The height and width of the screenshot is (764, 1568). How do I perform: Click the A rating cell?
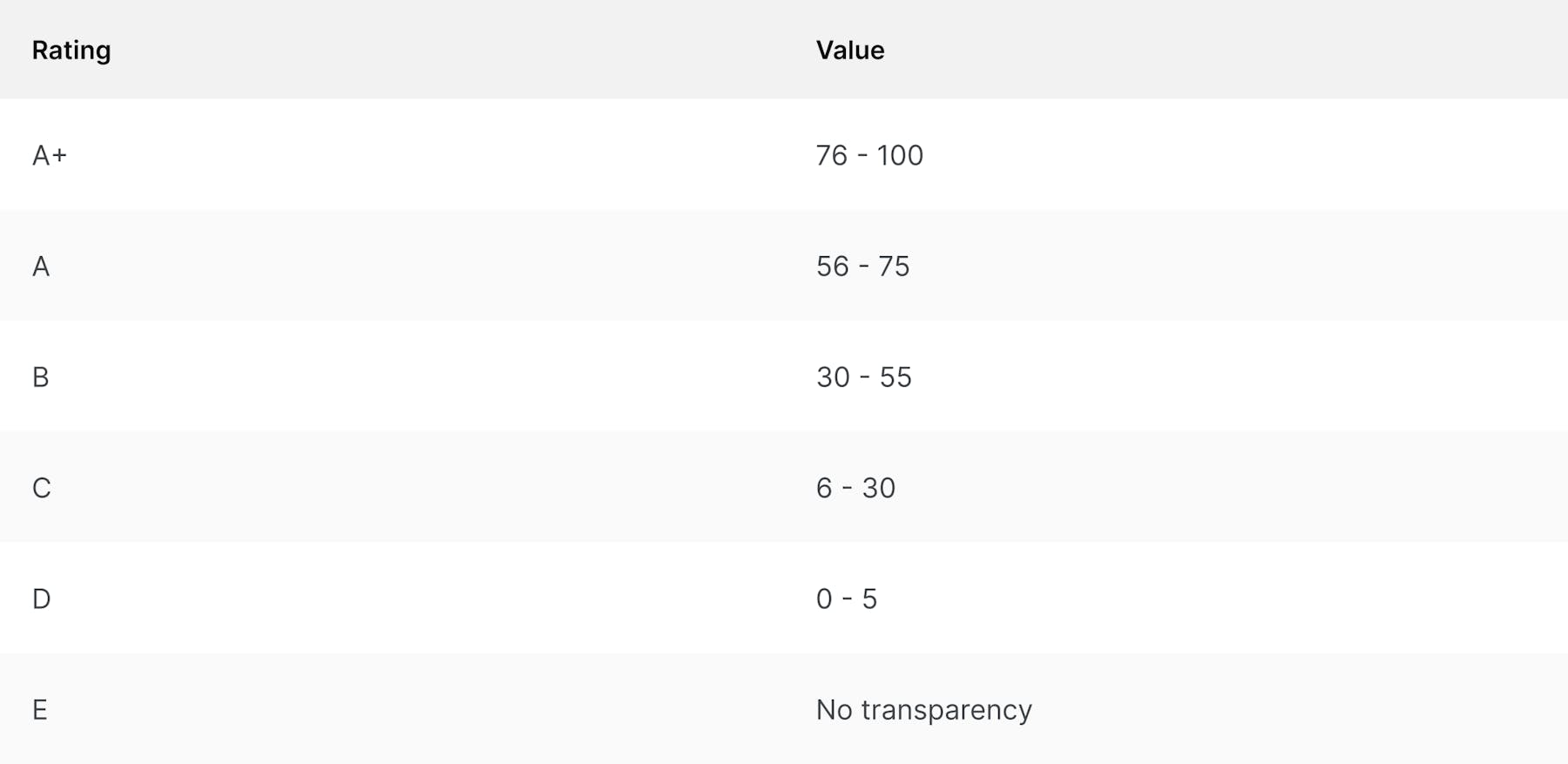(x=41, y=266)
